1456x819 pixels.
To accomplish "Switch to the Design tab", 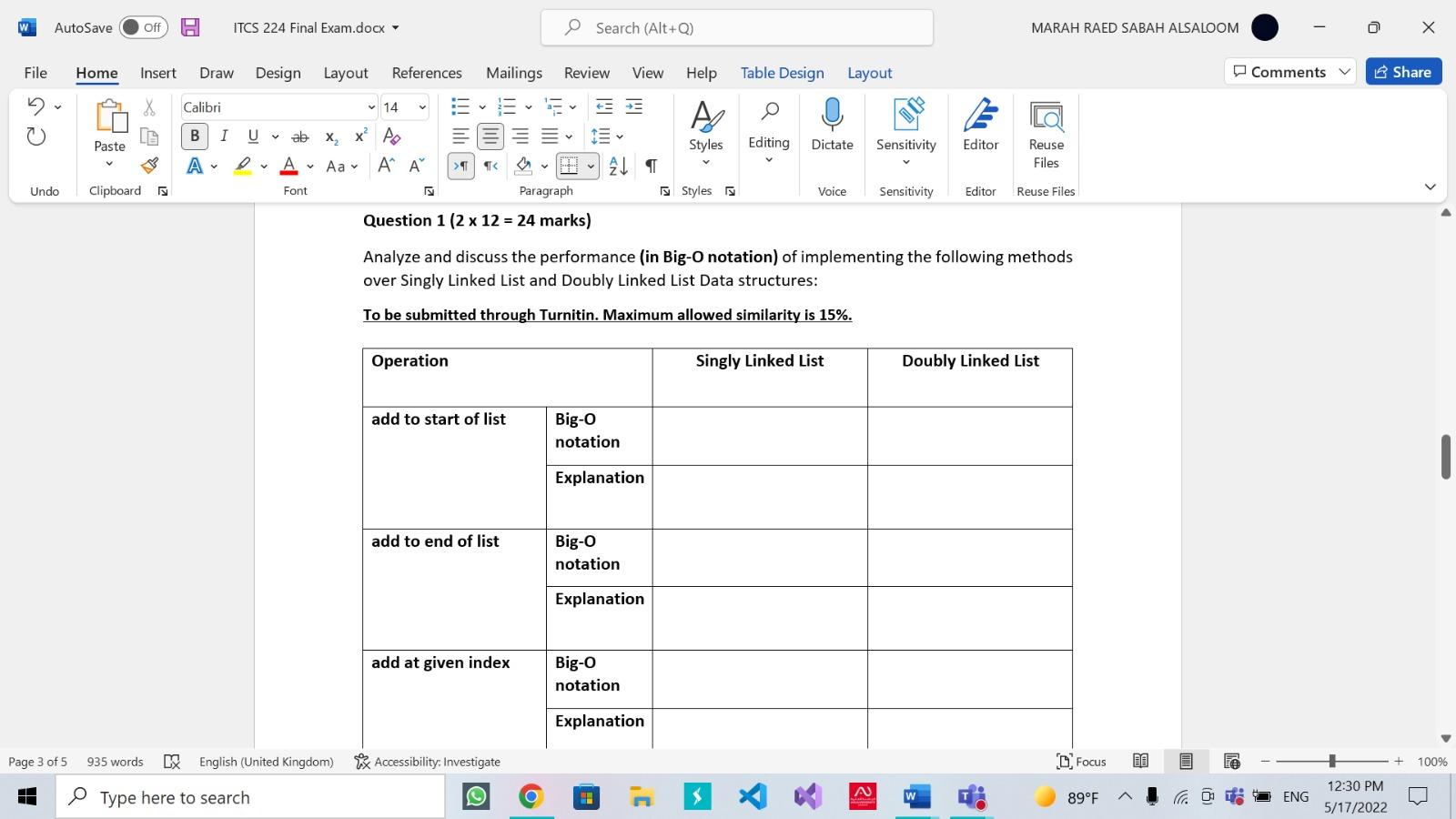I will 278,73.
